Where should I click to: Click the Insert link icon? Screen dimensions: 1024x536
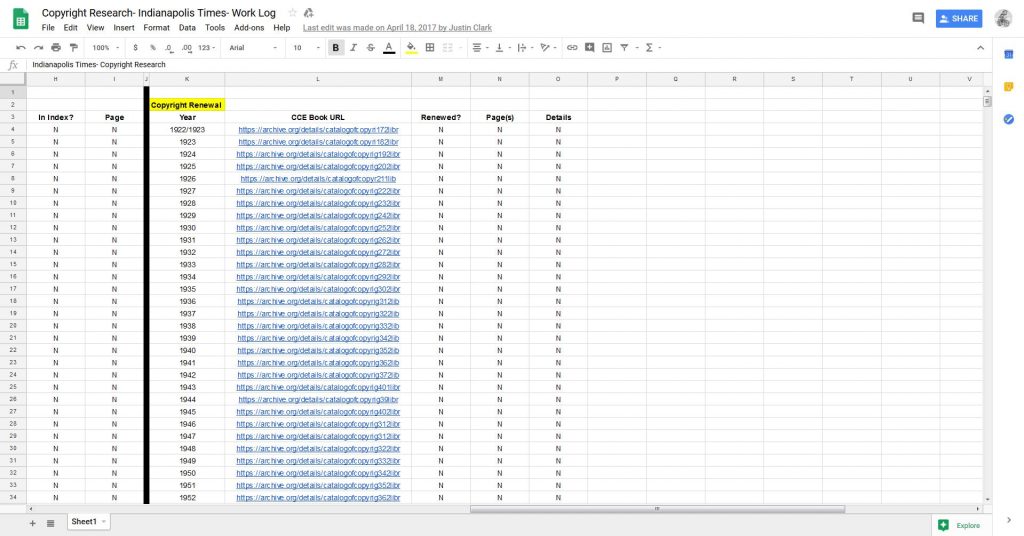tap(572, 48)
